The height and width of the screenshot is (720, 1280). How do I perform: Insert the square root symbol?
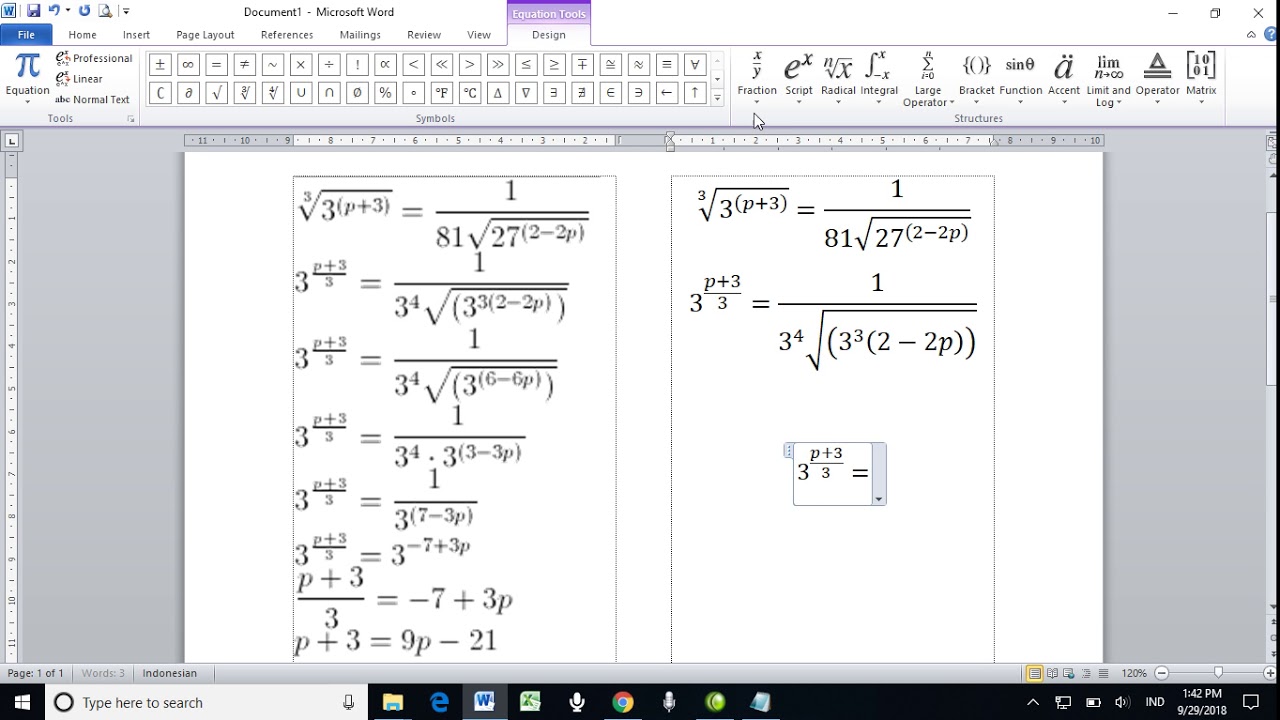[216, 93]
